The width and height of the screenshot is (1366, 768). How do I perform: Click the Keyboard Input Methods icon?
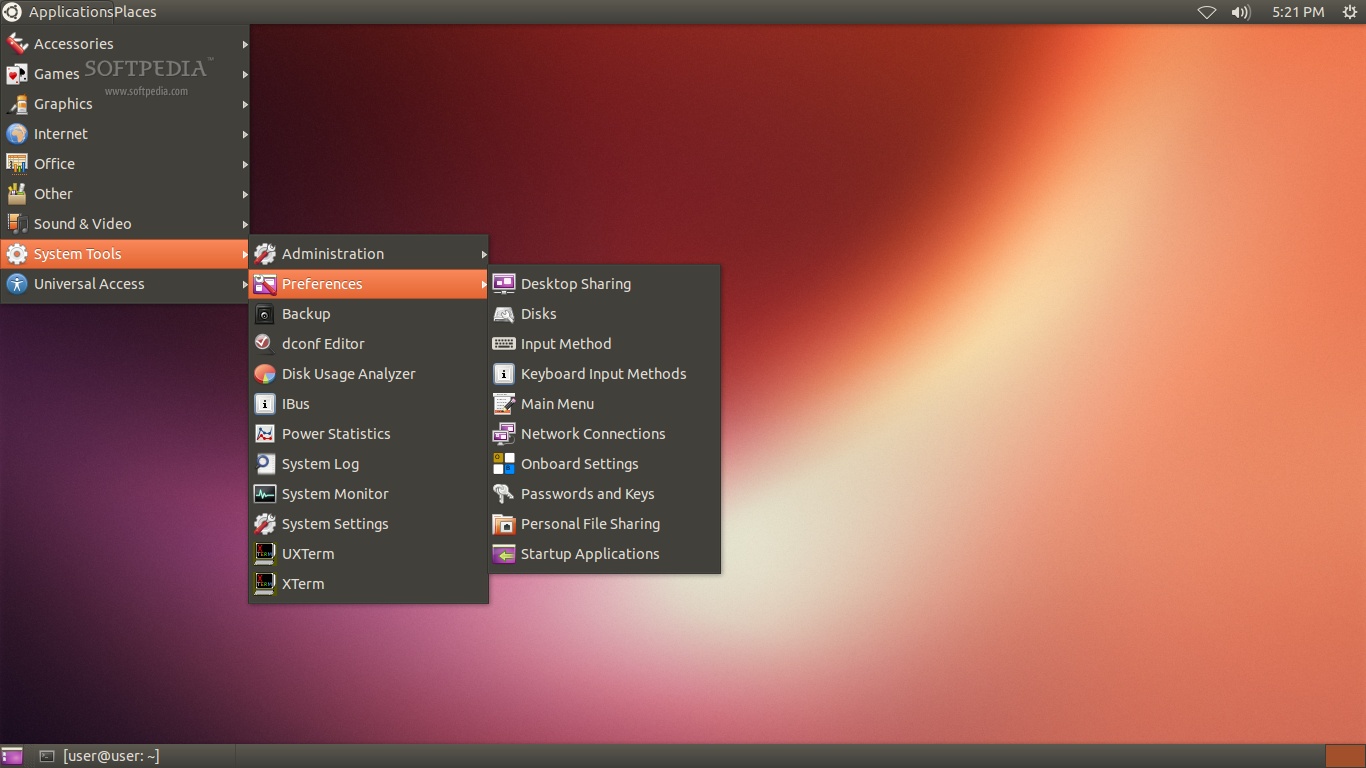pos(504,374)
